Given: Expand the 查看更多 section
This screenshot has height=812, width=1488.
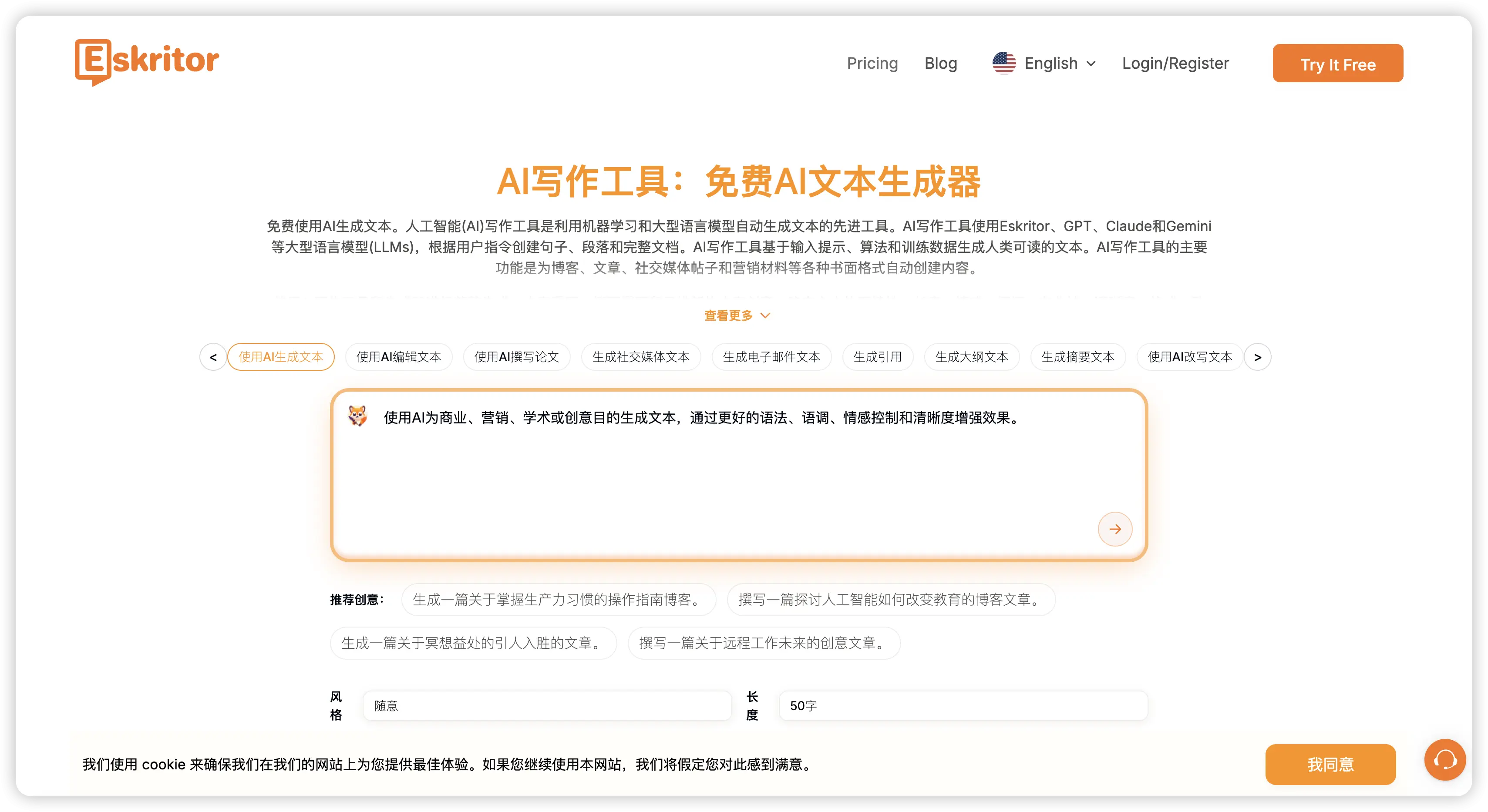Looking at the screenshot, I should pyautogui.click(x=737, y=315).
